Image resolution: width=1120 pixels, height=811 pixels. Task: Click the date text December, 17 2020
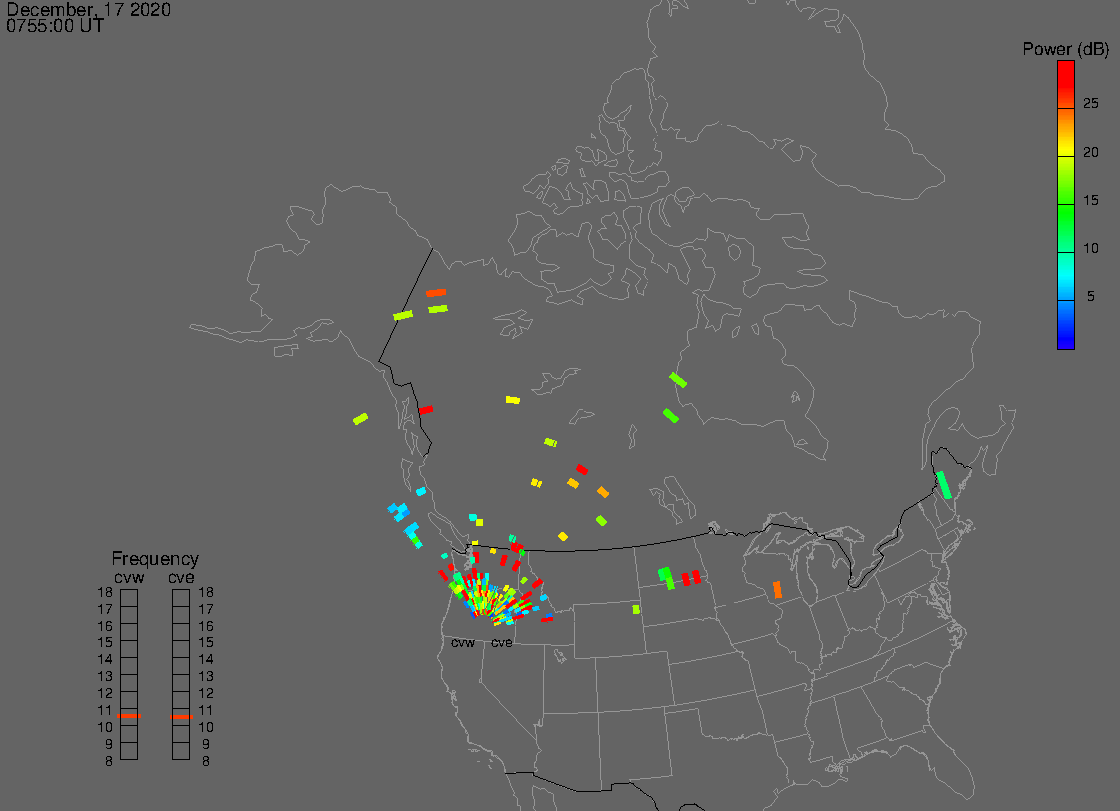89,9
